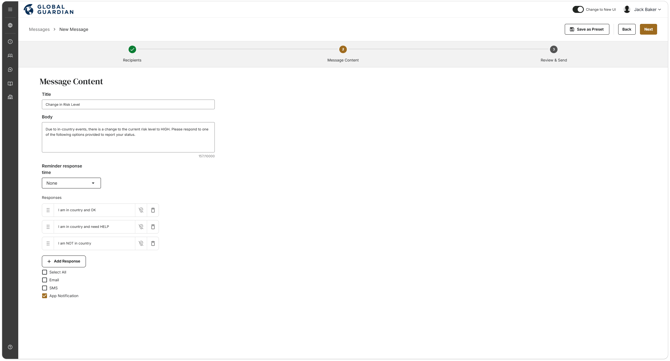Click the Message Content step circle
The width and height of the screenshot is (670, 361).
[343, 50]
